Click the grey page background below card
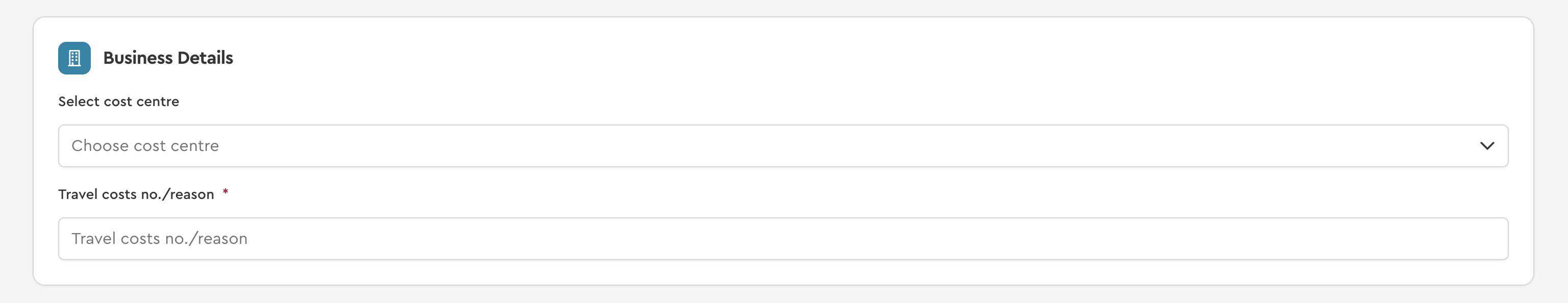 coord(783,295)
